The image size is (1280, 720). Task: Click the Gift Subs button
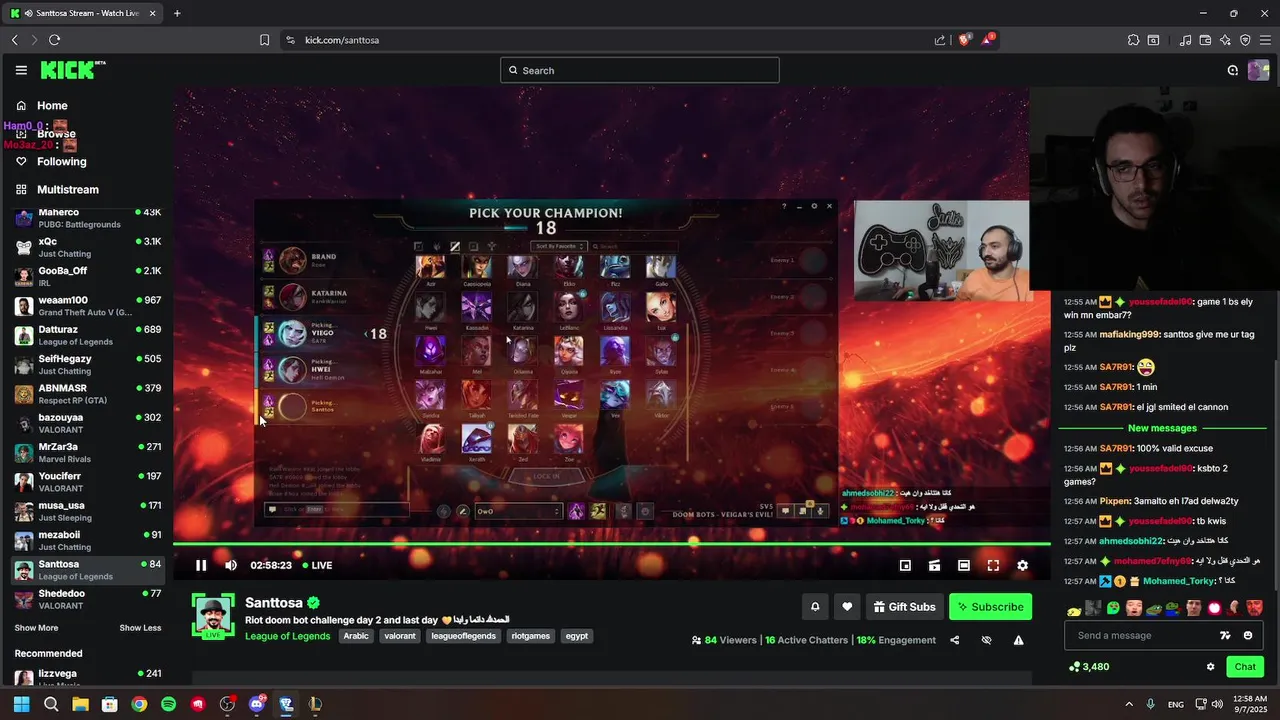click(x=904, y=607)
